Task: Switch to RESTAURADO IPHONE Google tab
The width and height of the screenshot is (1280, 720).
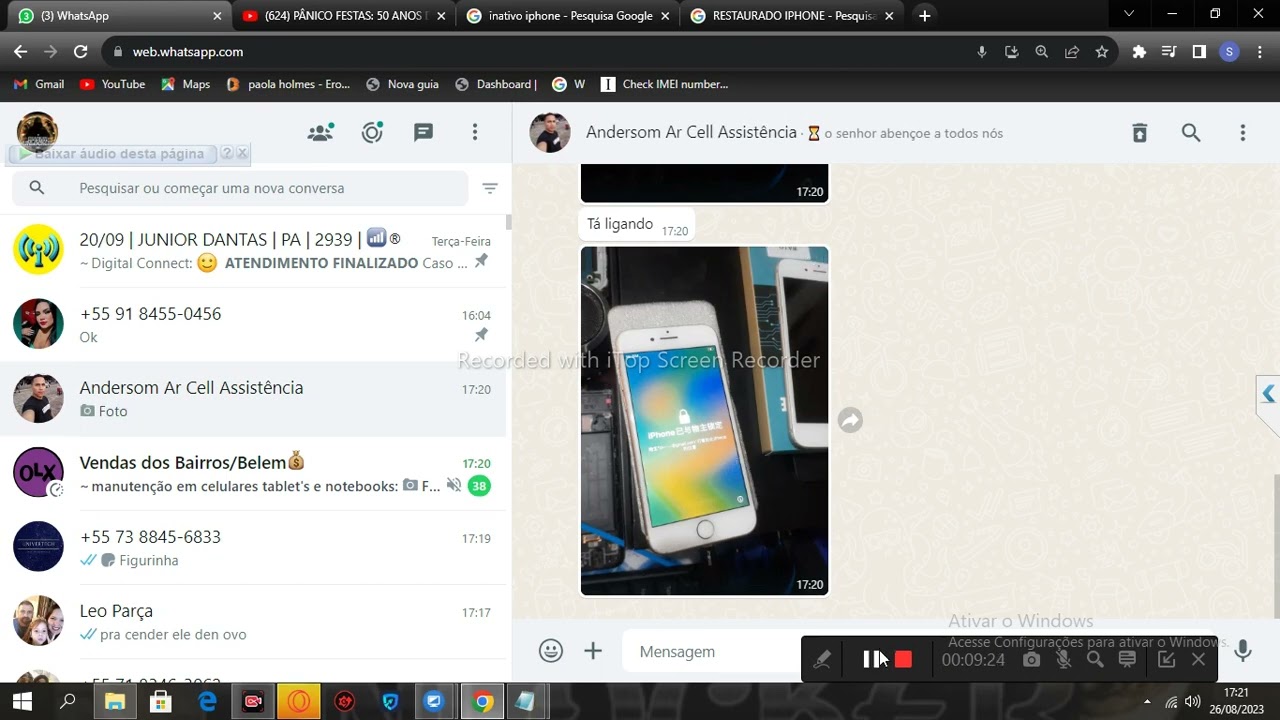Action: pyautogui.click(x=792, y=16)
